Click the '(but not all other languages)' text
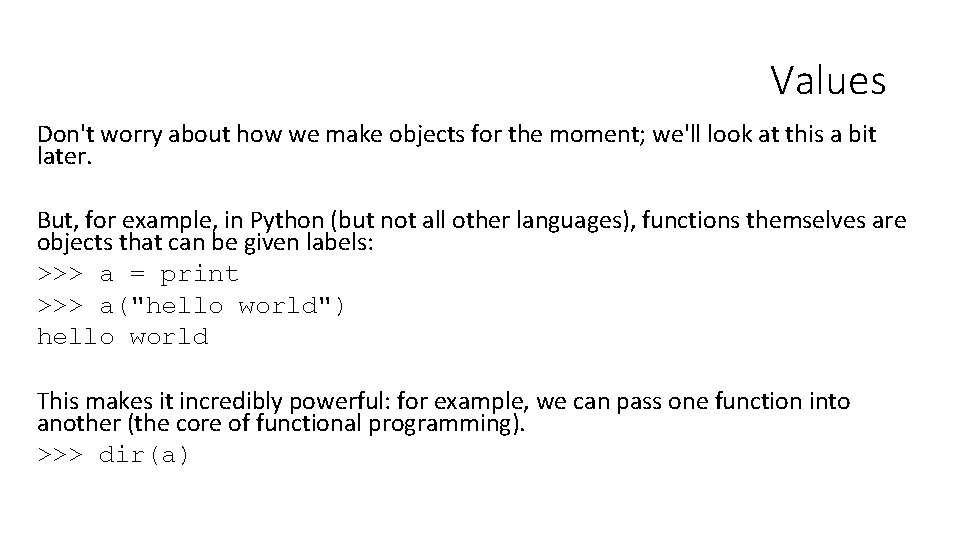Screen dimensions: 960x540 click(468, 220)
